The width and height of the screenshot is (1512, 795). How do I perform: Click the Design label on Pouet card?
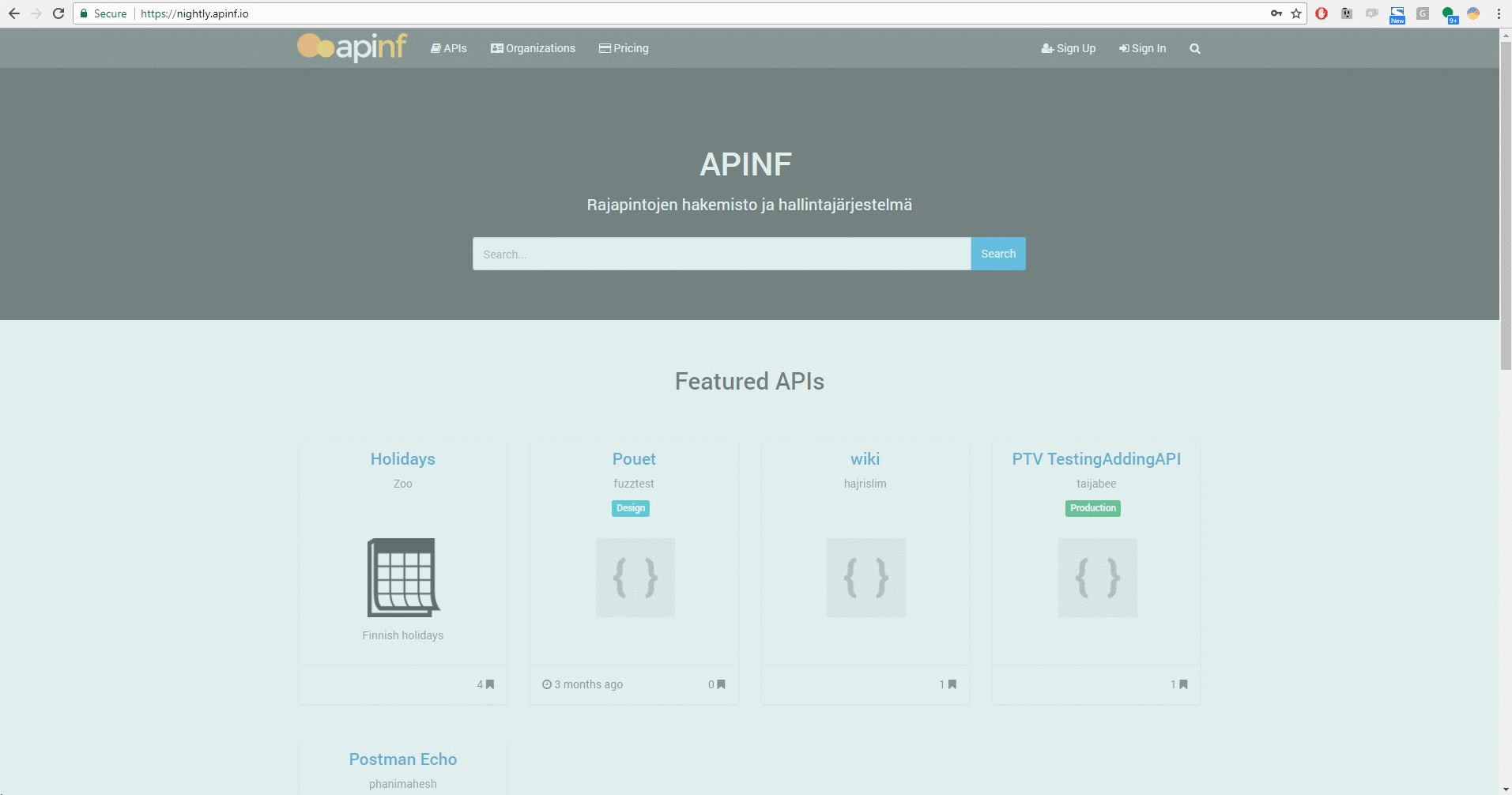tap(631, 508)
